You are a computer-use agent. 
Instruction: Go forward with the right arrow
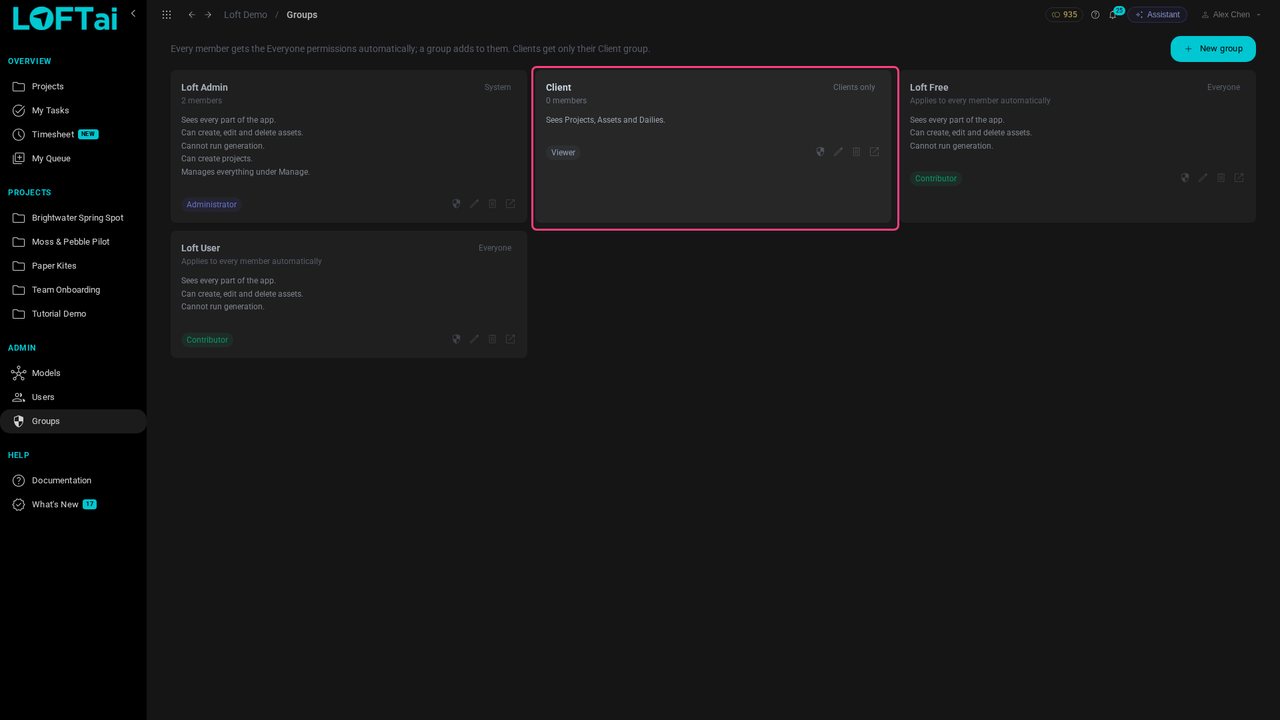tap(208, 15)
